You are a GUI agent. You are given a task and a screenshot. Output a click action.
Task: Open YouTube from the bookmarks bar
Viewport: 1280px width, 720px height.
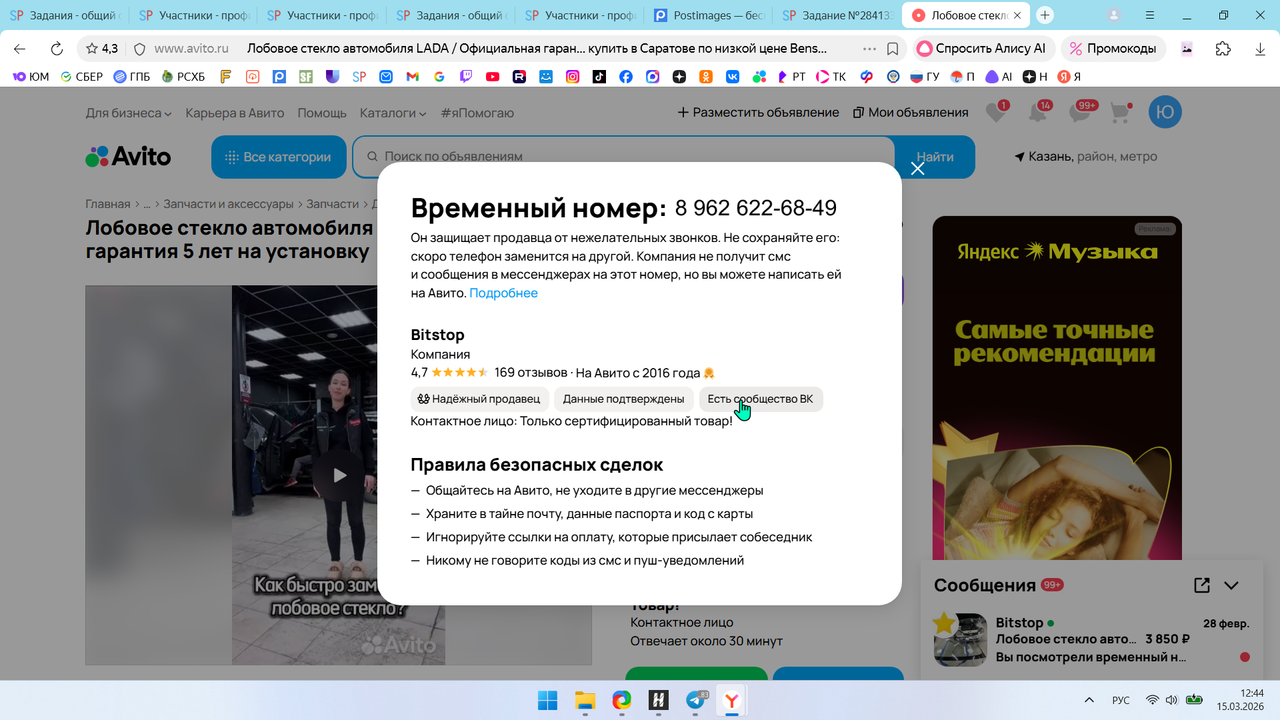(x=491, y=75)
